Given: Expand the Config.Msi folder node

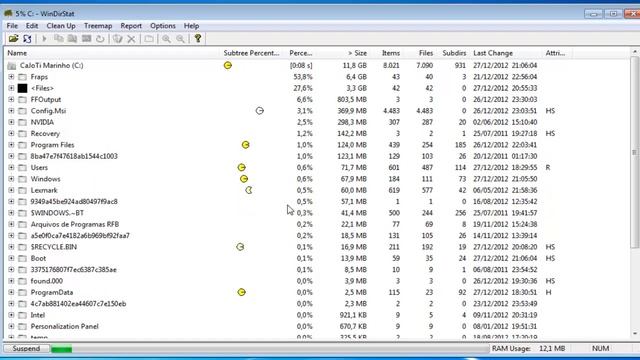Looking at the screenshot, I should 11,111.
